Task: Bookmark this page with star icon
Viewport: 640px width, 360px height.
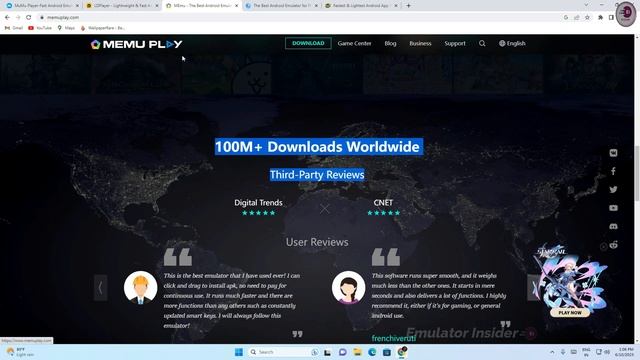Action: click(x=587, y=17)
